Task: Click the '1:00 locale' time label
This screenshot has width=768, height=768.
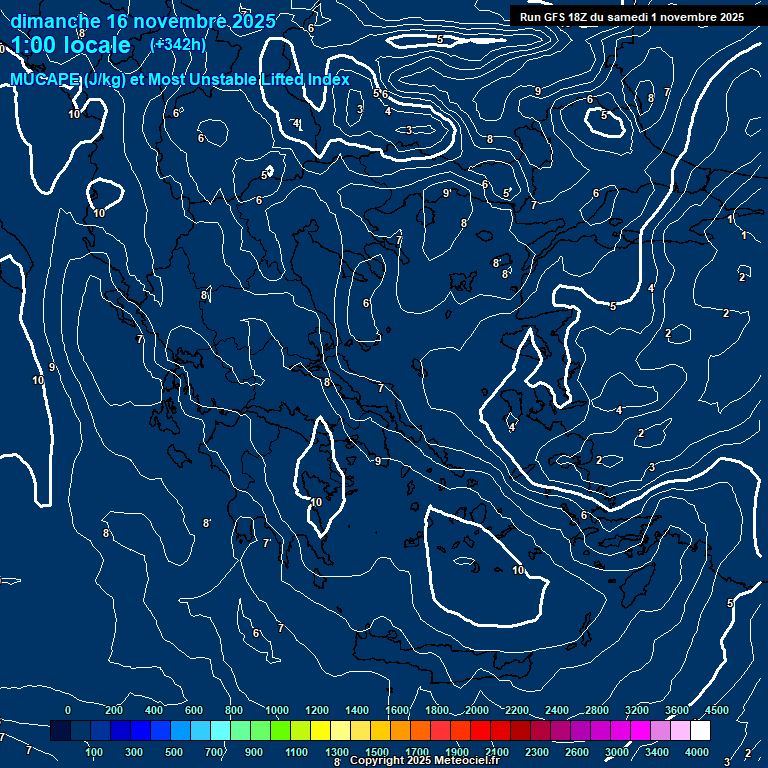Action: pyautogui.click(x=71, y=46)
